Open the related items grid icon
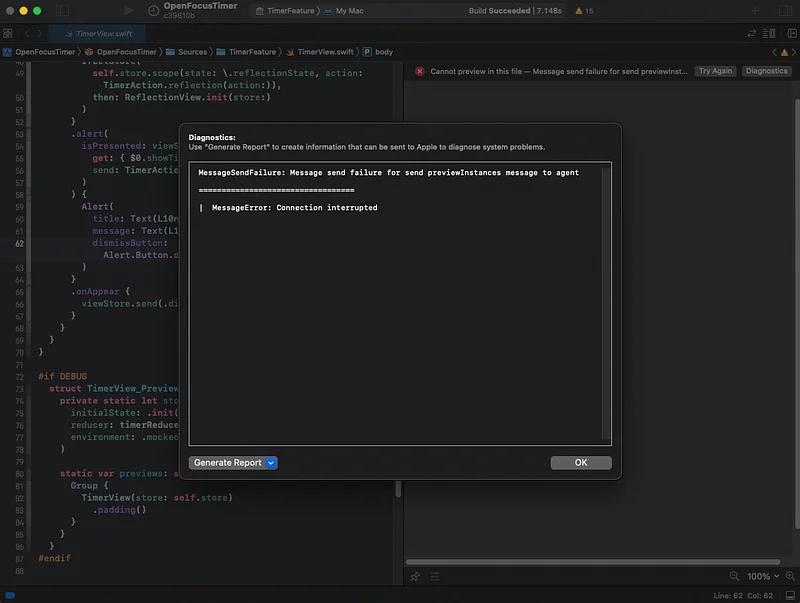Viewport: 800px width, 603px height. [x=8, y=33]
